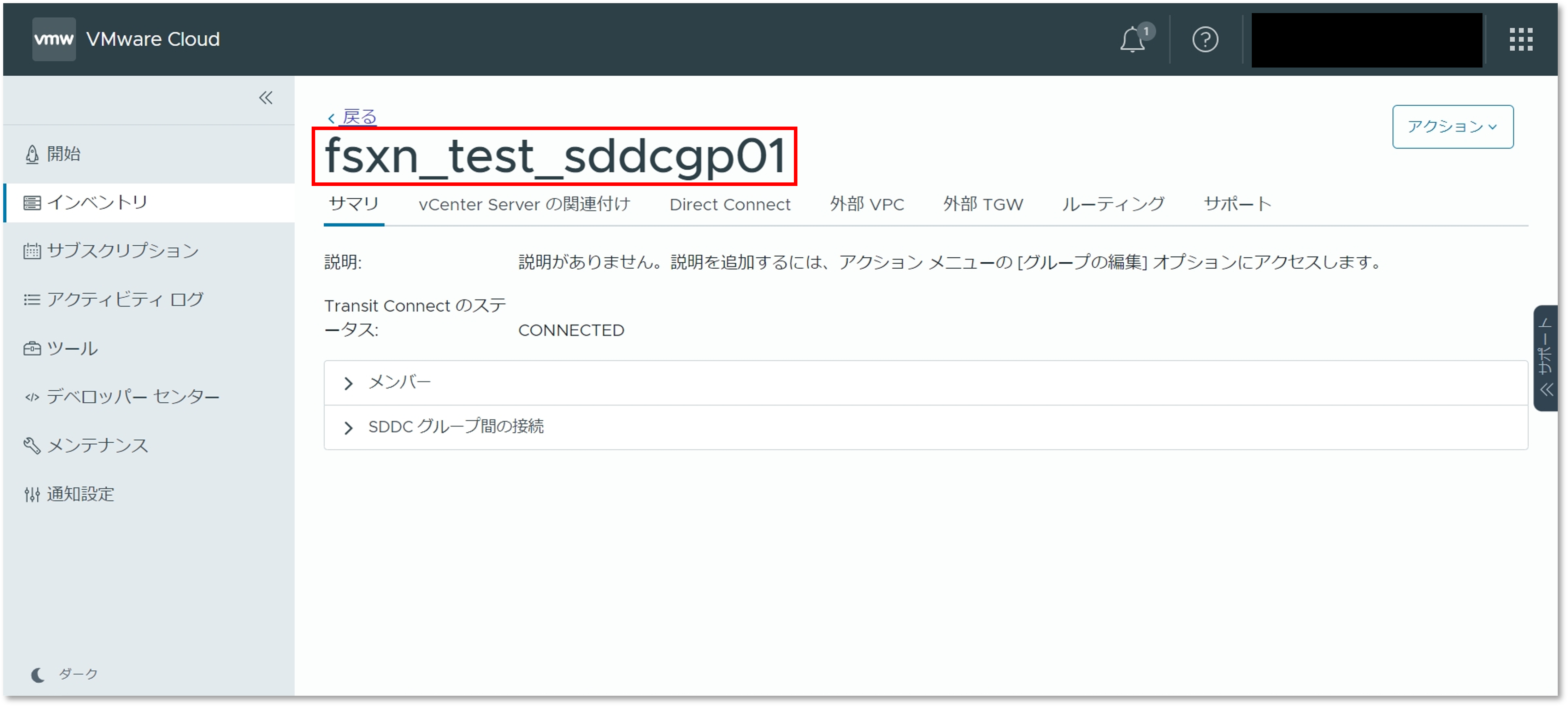1568x706 pixels.
Task: Switch to the 外部 VPC tab
Action: click(867, 204)
